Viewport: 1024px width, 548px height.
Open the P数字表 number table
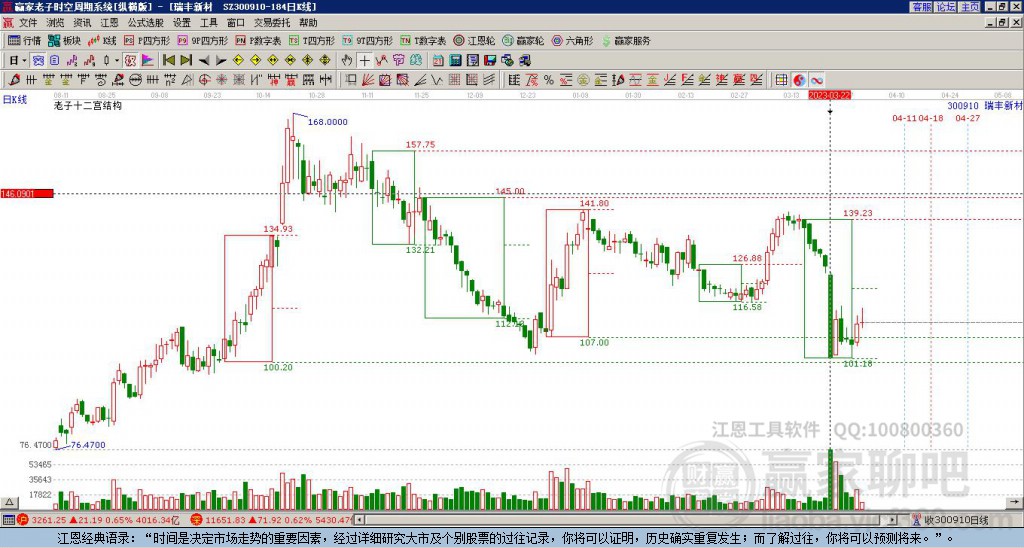259,40
